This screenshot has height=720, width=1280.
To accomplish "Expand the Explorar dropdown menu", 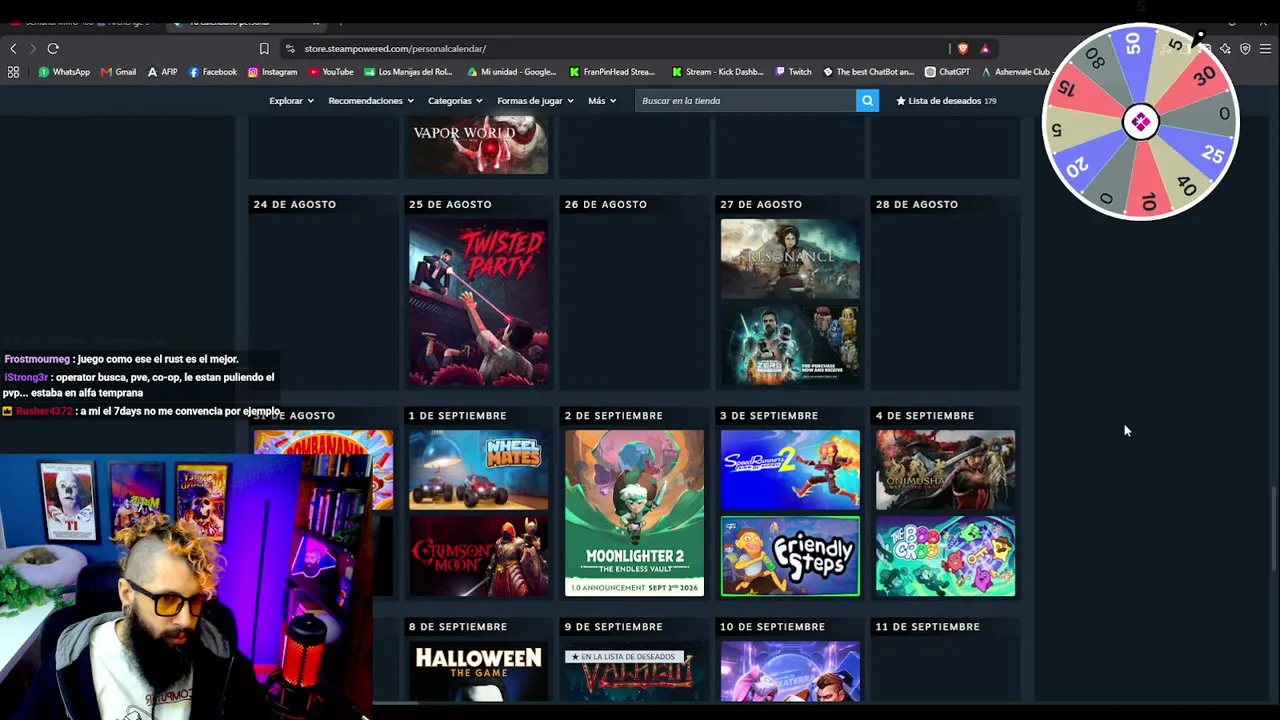I will tap(291, 101).
